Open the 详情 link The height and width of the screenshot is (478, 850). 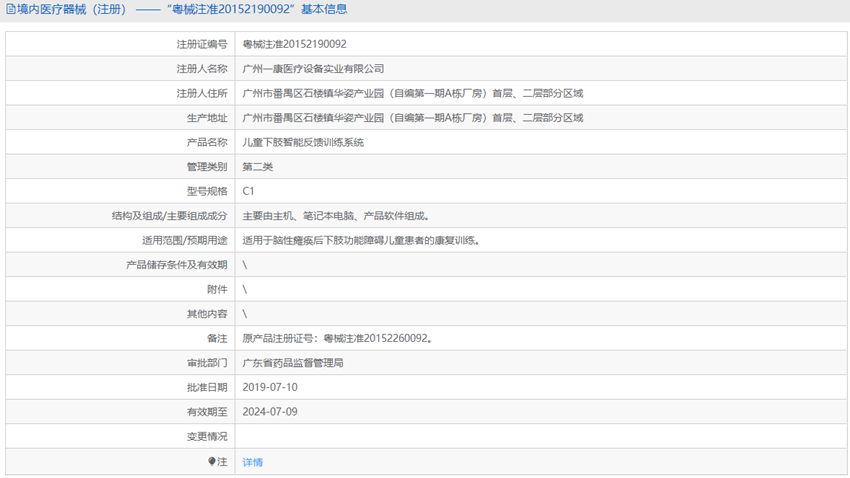[253, 462]
